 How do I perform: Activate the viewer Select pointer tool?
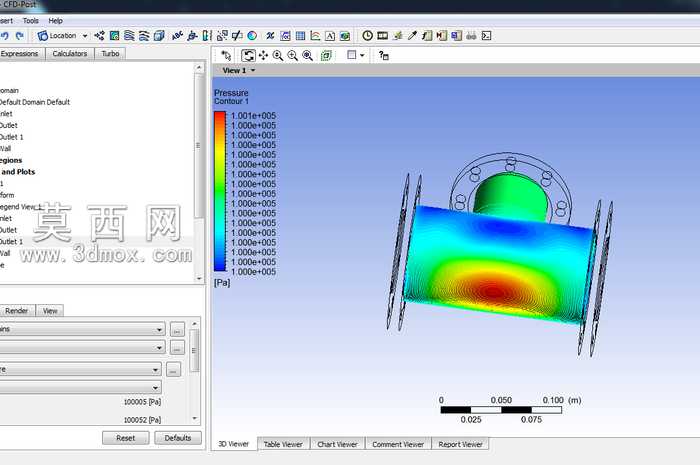click(x=226, y=55)
